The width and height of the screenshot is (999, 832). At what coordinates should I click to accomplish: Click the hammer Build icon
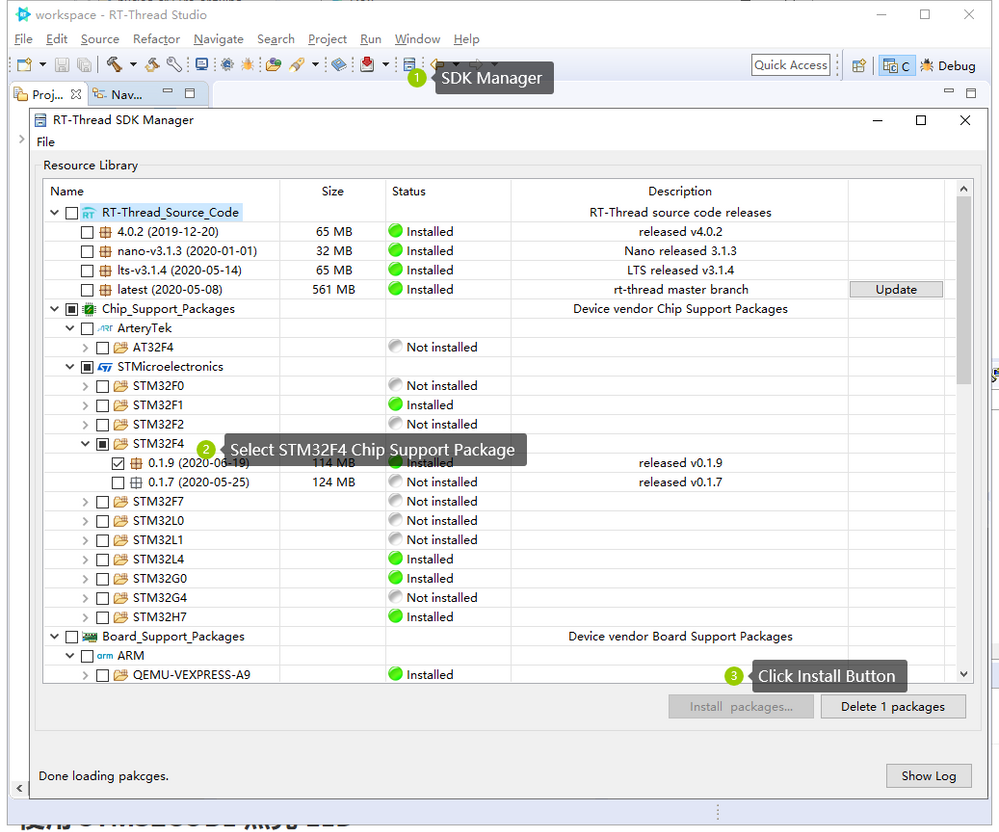[114, 64]
